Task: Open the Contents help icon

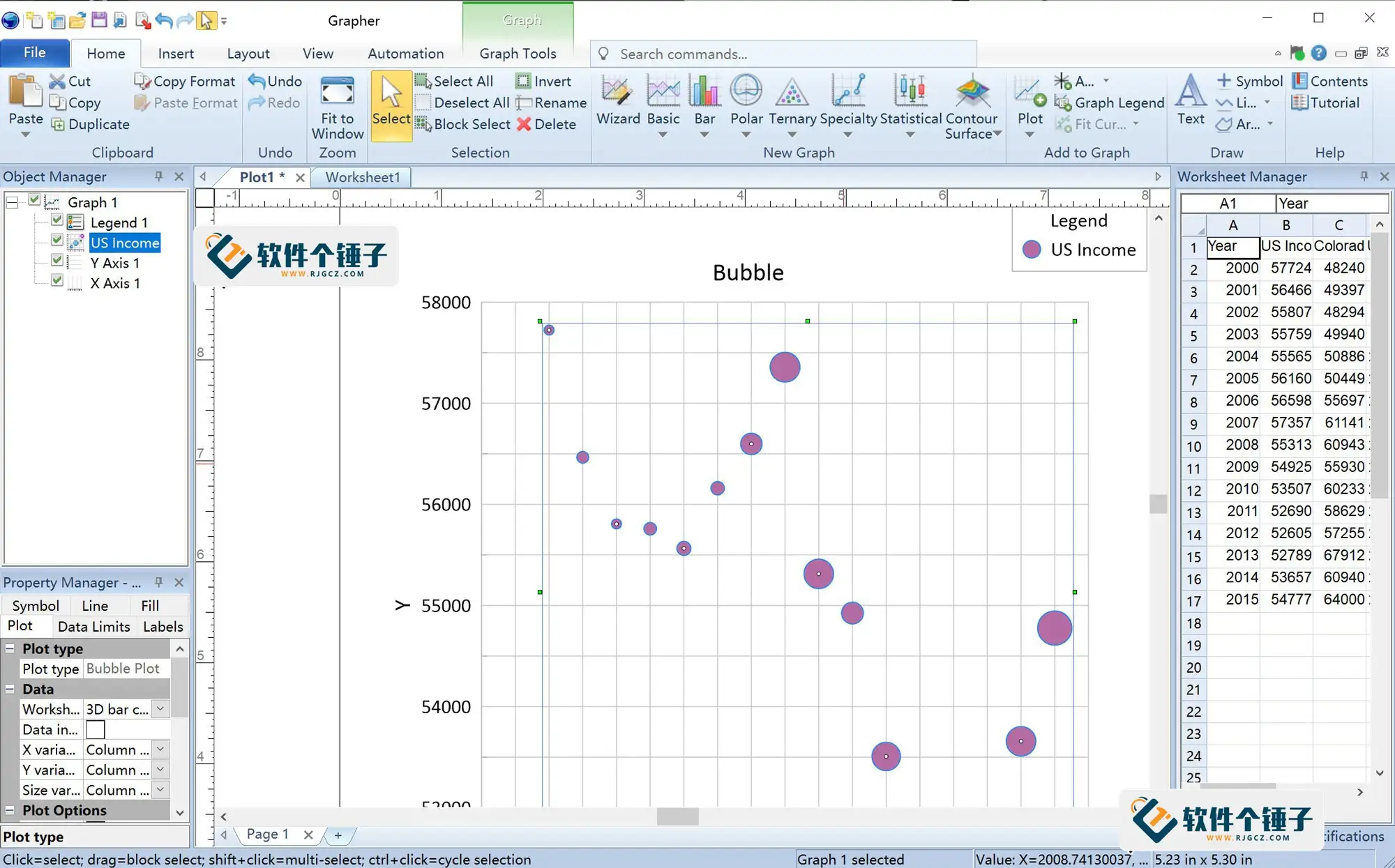Action: tap(1299, 81)
